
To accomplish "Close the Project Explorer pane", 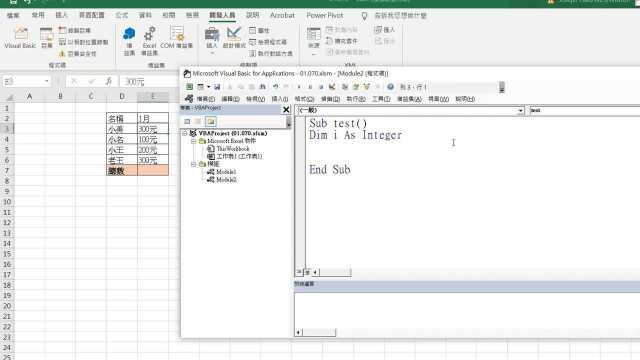I will [x=286, y=109].
